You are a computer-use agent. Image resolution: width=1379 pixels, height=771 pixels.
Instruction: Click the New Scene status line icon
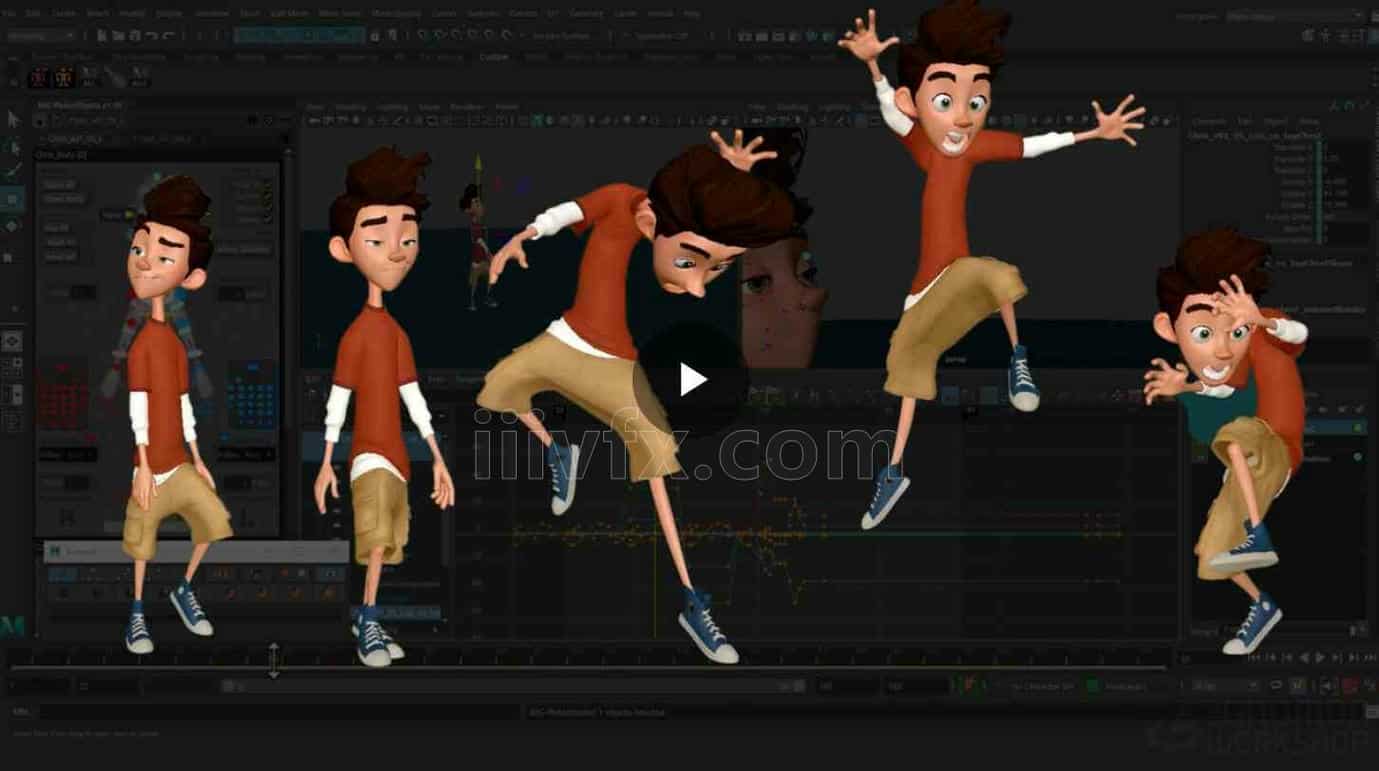[x=103, y=35]
